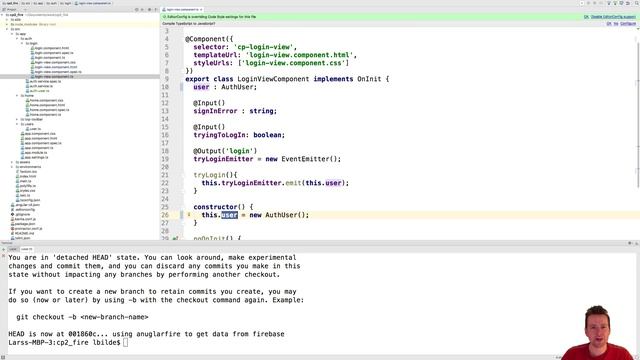Image resolution: width=640 pixels, height=360 pixels.
Task: Open login-view.component.css file
Action: [x=53, y=62]
